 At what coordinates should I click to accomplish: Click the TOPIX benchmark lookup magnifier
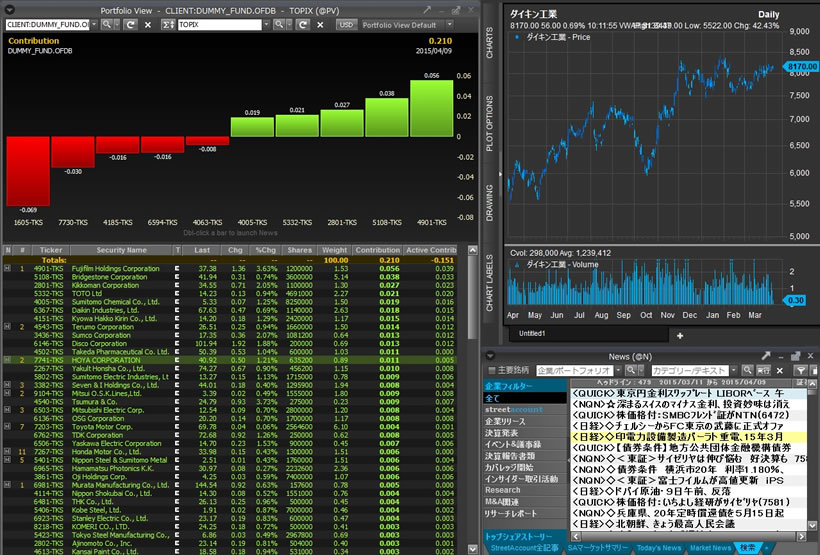[279, 25]
